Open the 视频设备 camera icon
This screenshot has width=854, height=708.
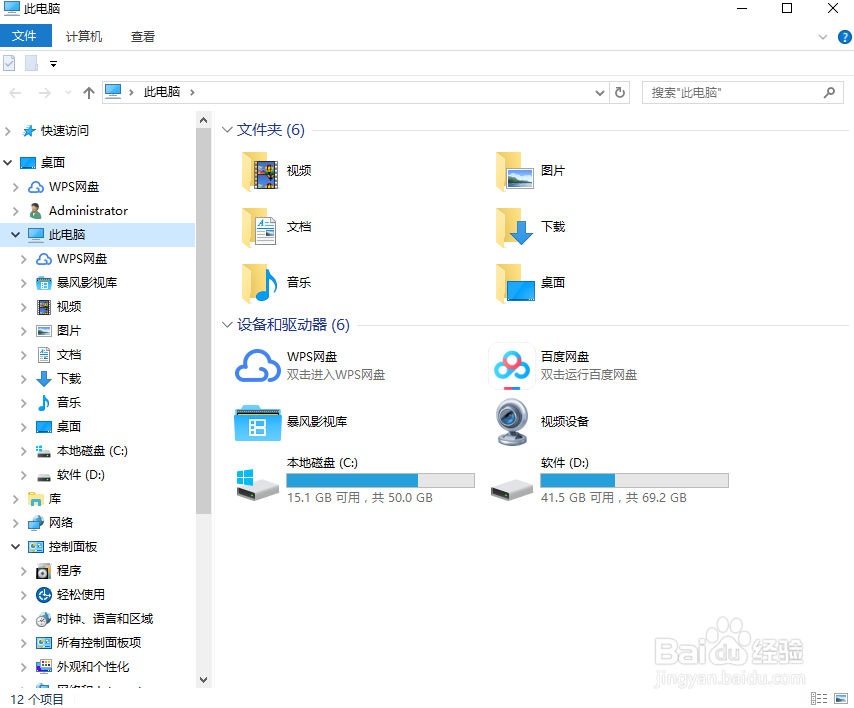click(x=511, y=422)
